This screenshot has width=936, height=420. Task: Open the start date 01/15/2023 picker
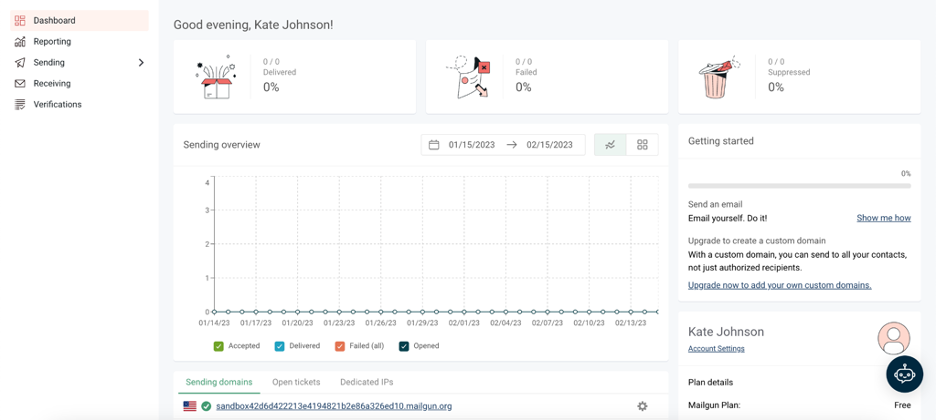pos(471,145)
